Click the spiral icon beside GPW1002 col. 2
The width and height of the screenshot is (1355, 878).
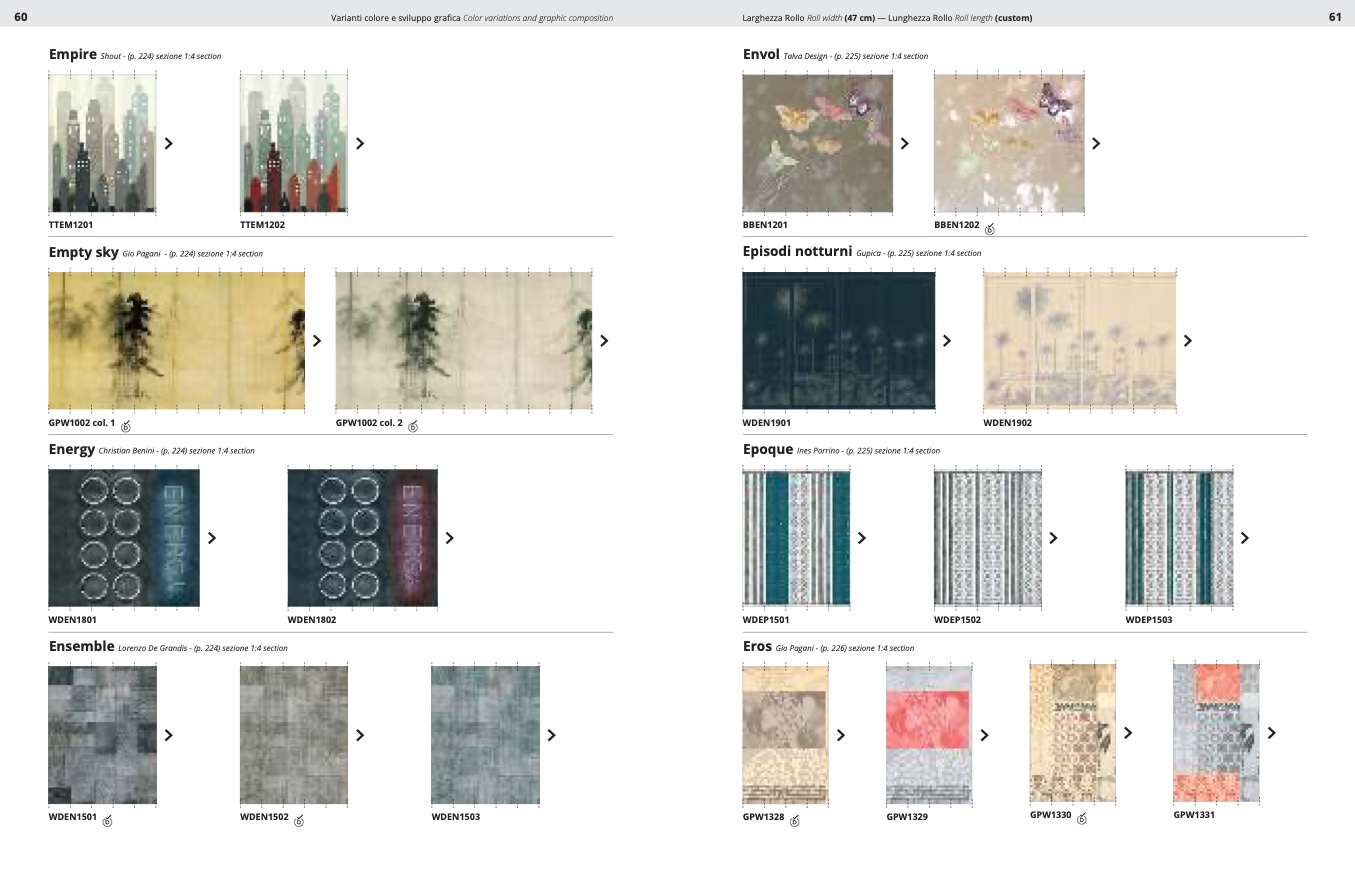pos(413,427)
